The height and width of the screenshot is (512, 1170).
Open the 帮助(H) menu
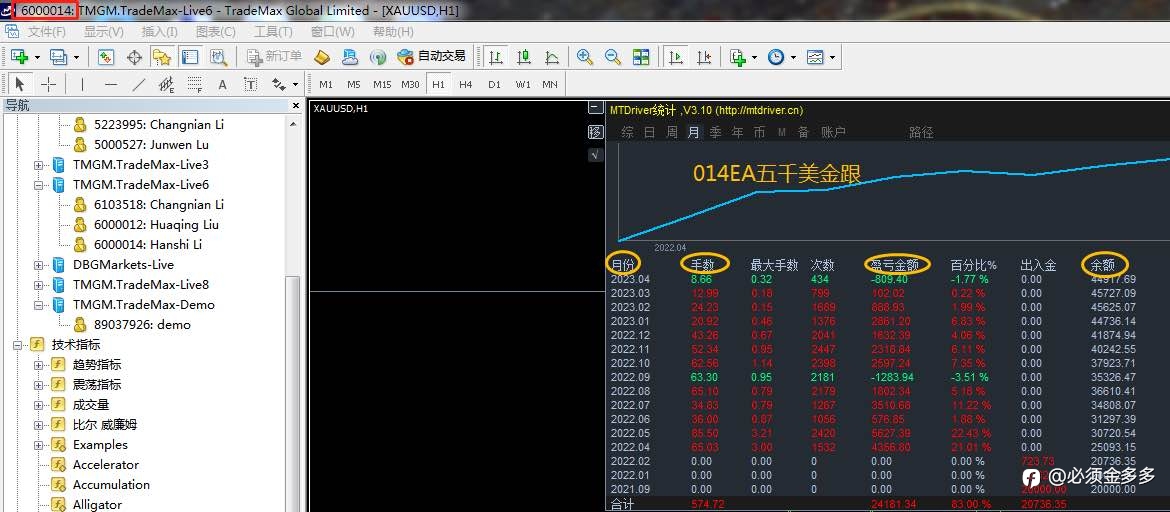(x=393, y=32)
